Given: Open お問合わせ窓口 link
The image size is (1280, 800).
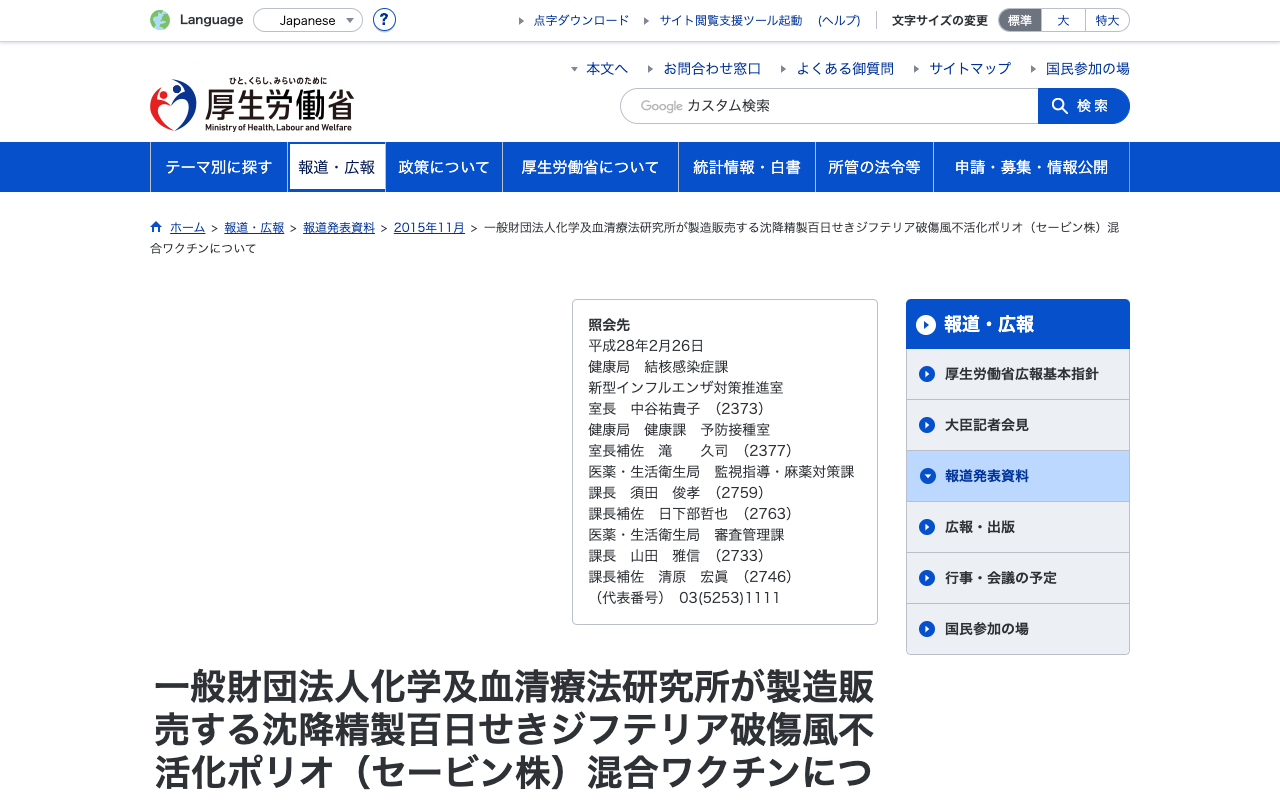Looking at the screenshot, I should pos(712,68).
